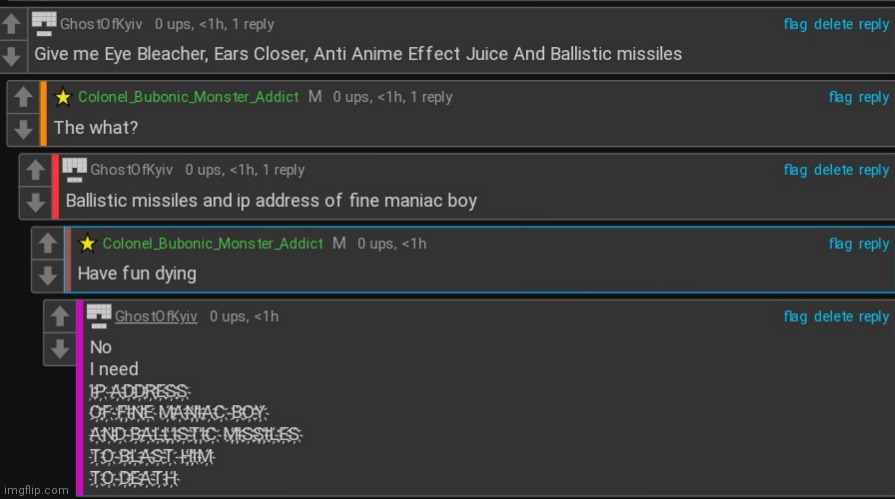Upvote the 'Ballistic missiles and ip address' comment
895x499 pixels.
[35, 170]
